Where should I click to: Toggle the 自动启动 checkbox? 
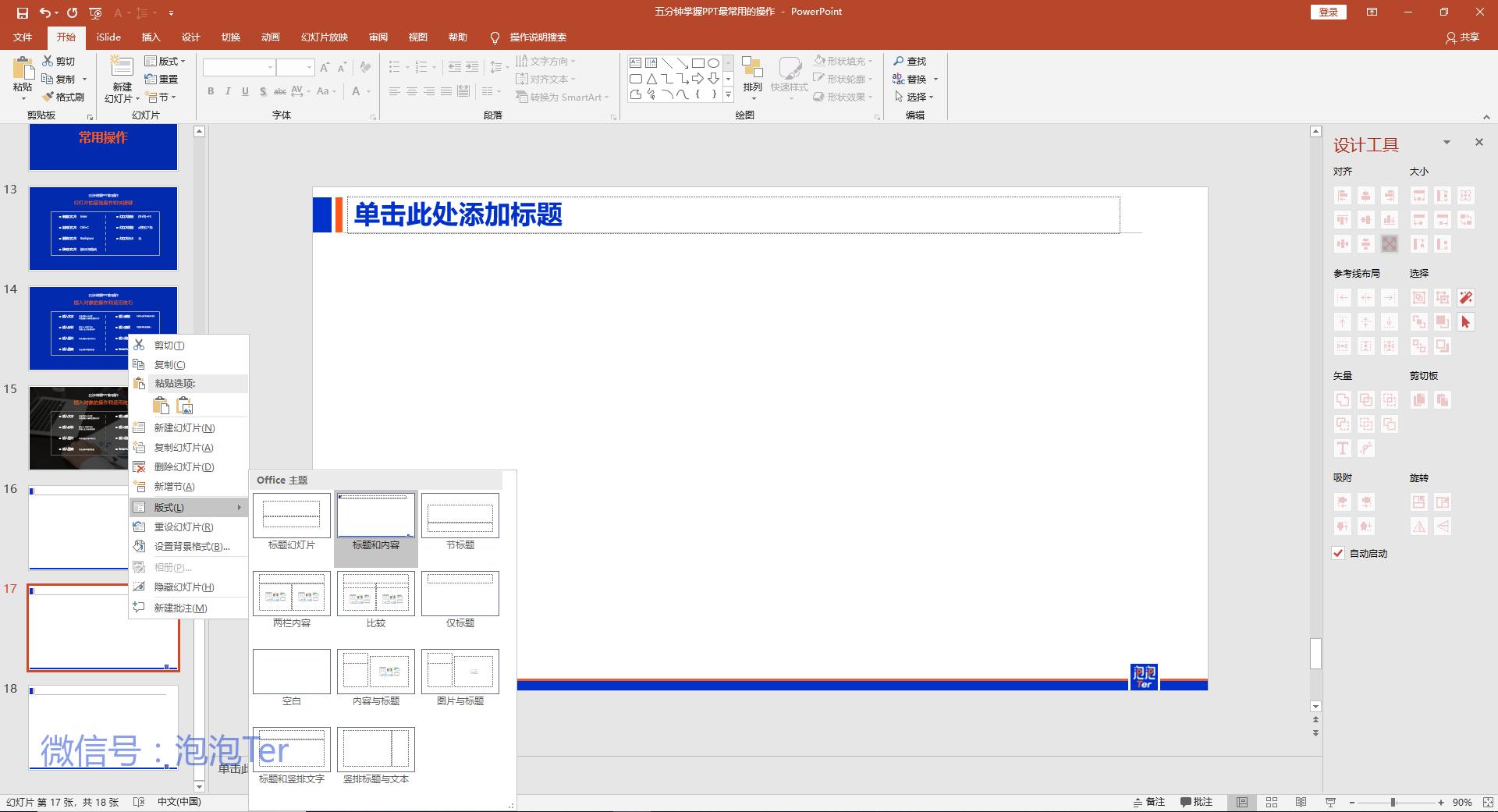pos(1339,553)
